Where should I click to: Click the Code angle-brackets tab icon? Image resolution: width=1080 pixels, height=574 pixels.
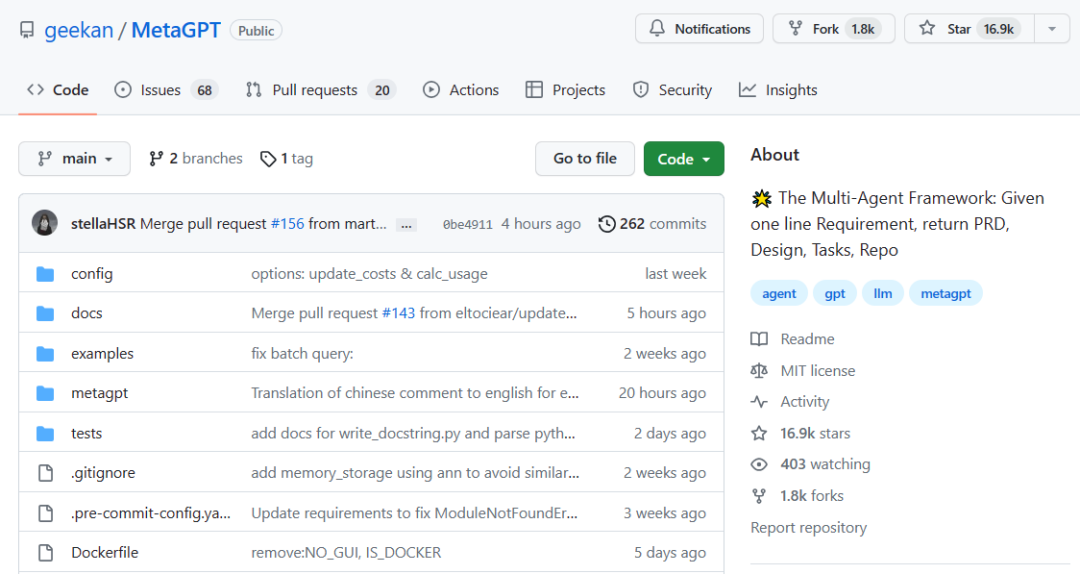[x=35, y=90]
